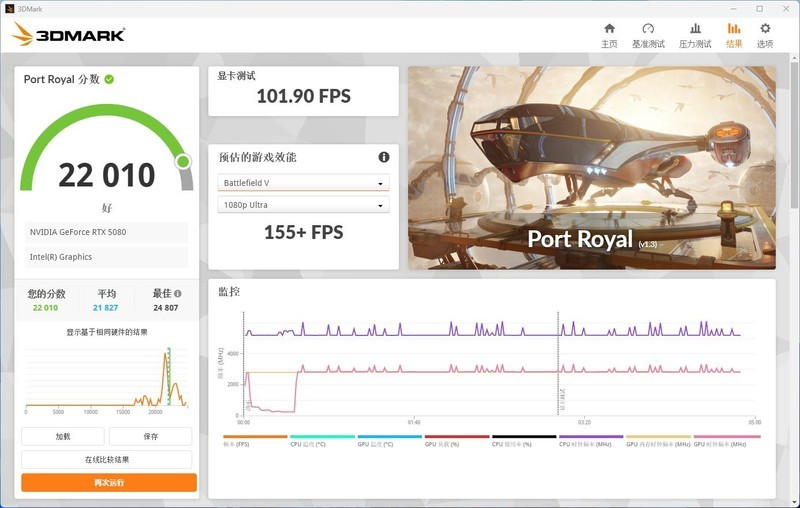Click the orange results chart icon

(734, 29)
